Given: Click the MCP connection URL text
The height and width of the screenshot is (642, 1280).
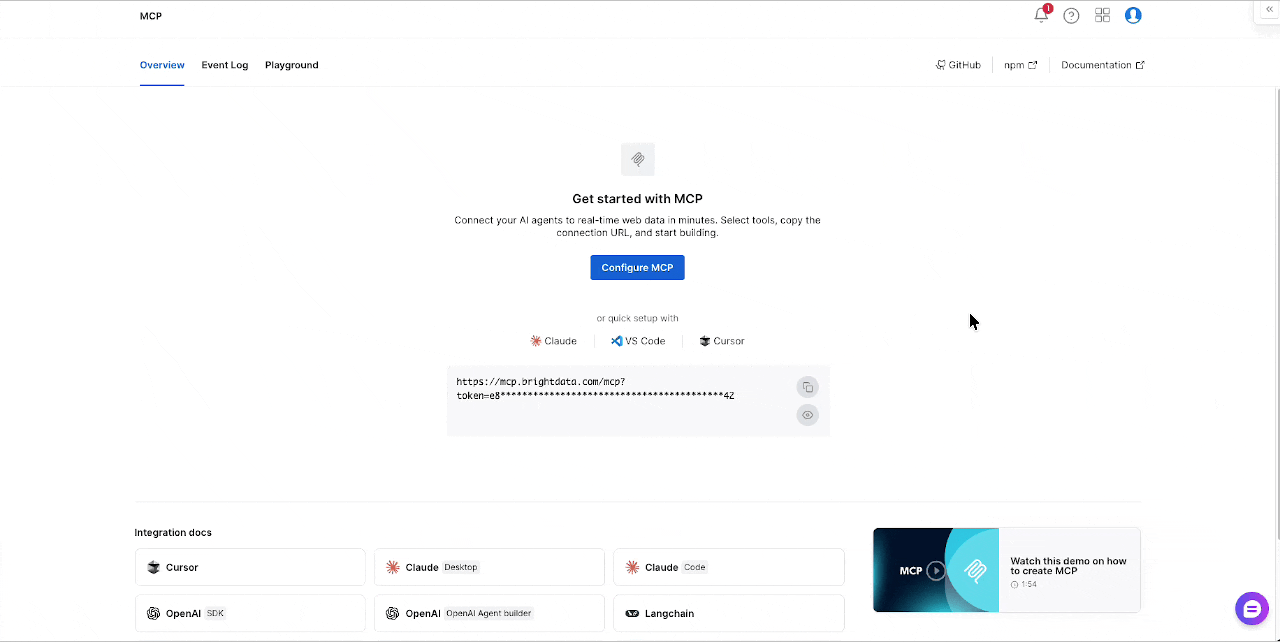Looking at the screenshot, I should [x=595, y=389].
